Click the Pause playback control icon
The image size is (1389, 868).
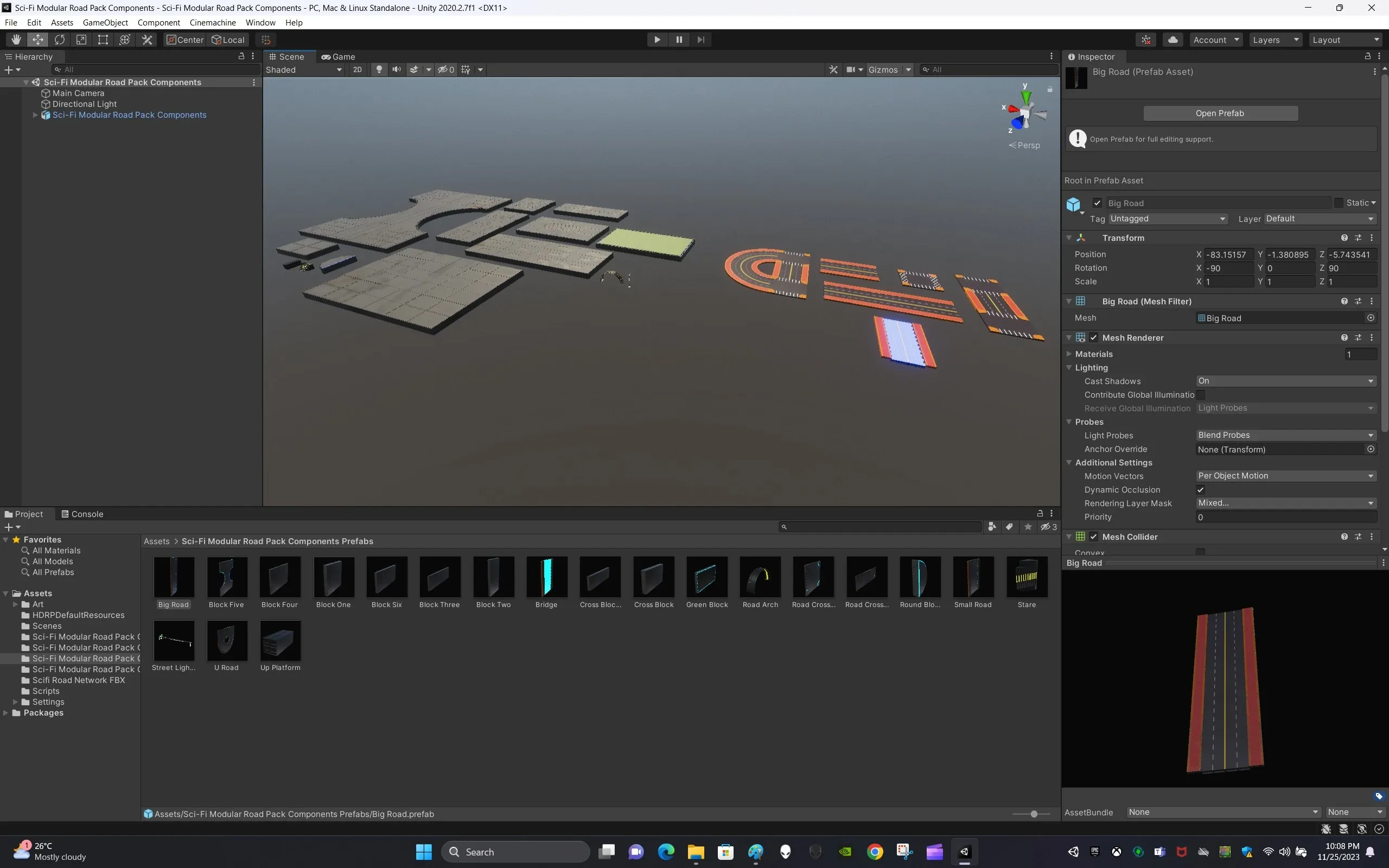[678, 39]
